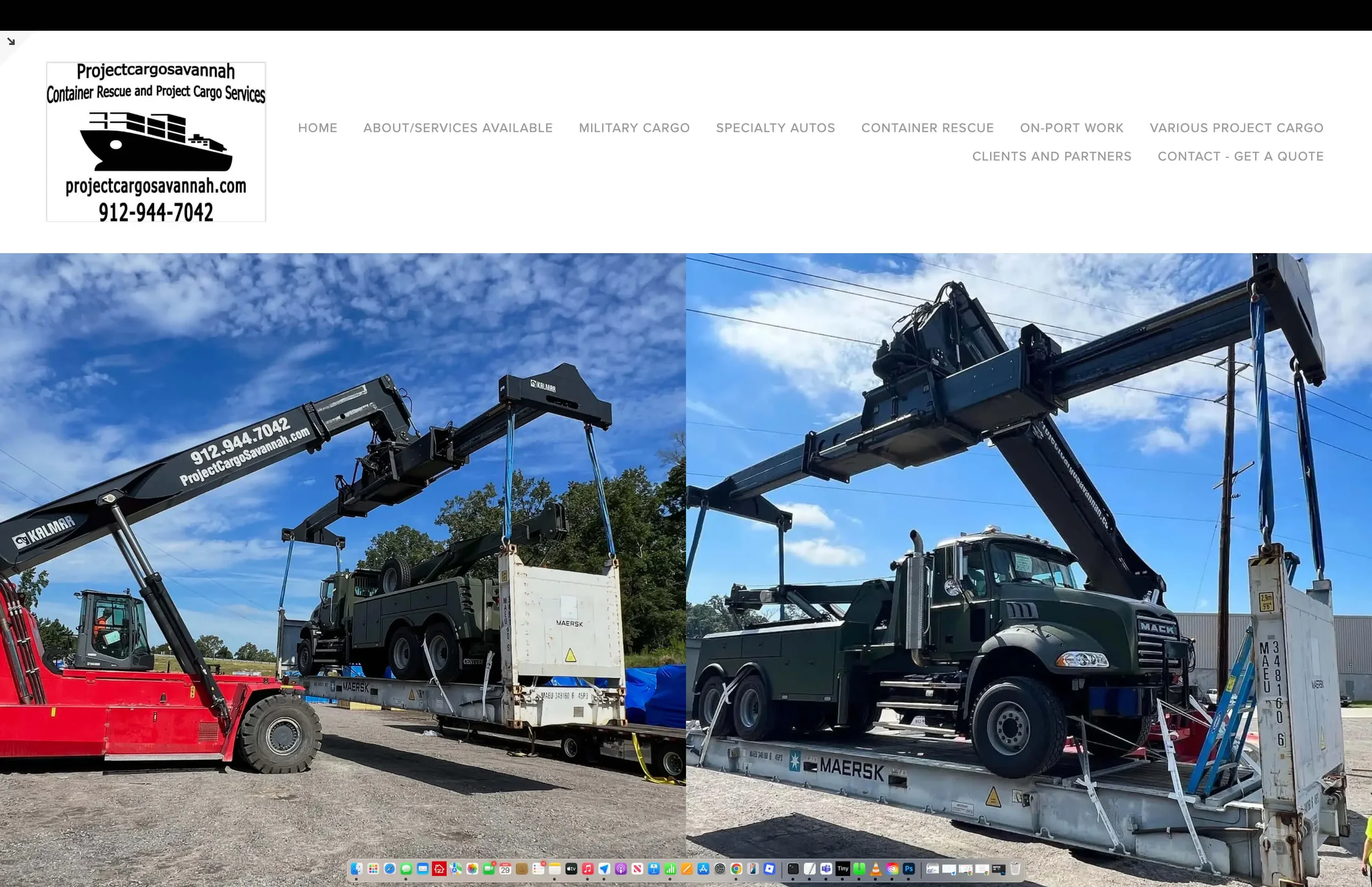Launch Safari from the dock
Image resolution: width=1372 pixels, height=887 pixels.
(390, 868)
